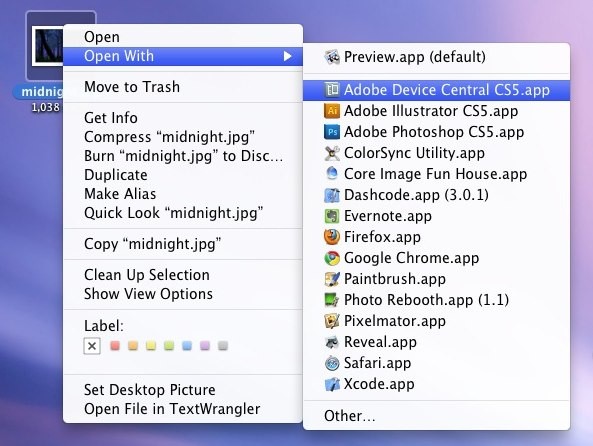The height and width of the screenshot is (446, 593).
Task: Click the Xcode icon
Action: tap(332, 384)
